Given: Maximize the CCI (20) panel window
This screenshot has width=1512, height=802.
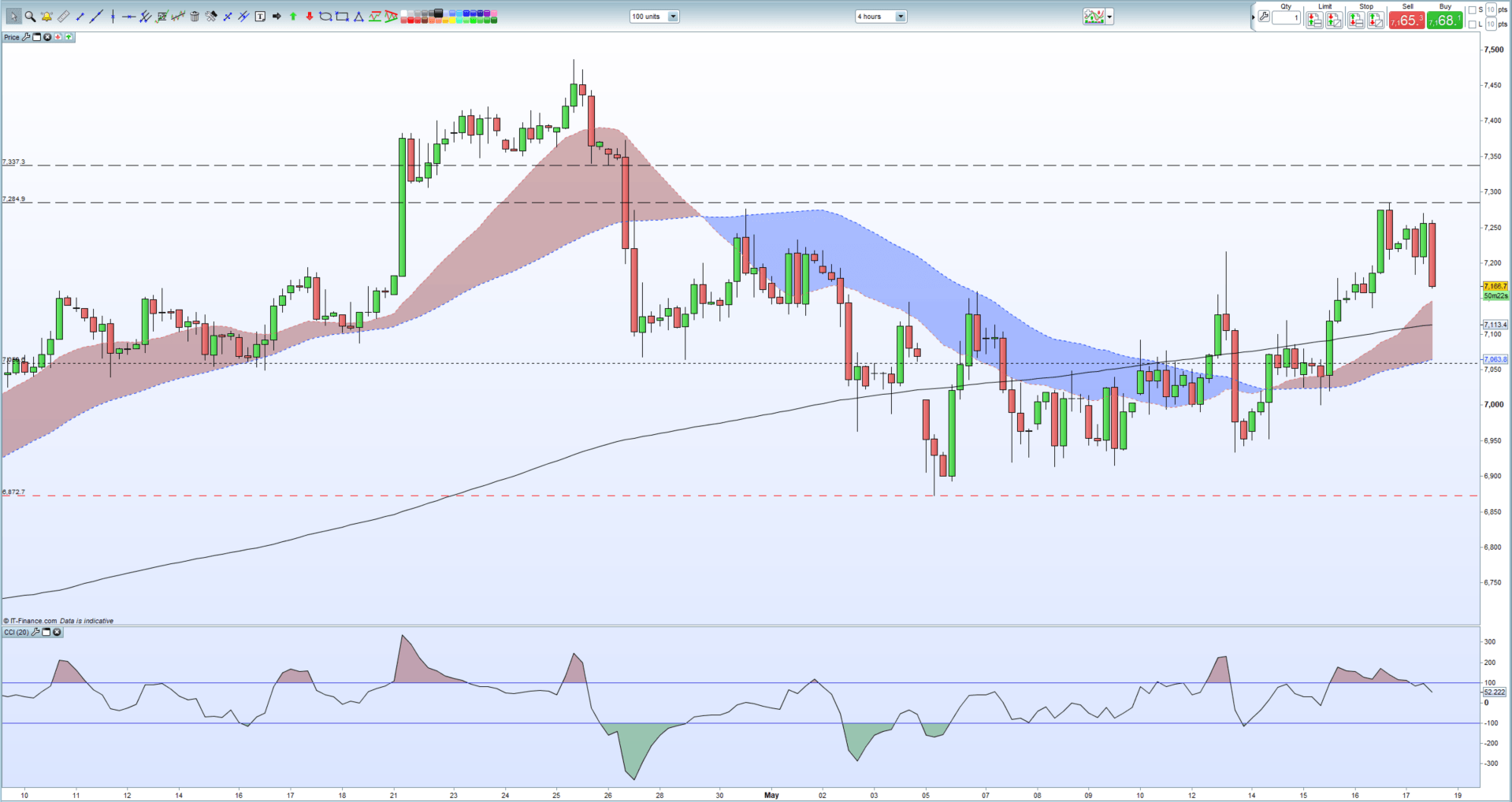Looking at the screenshot, I should [x=46, y=632].
